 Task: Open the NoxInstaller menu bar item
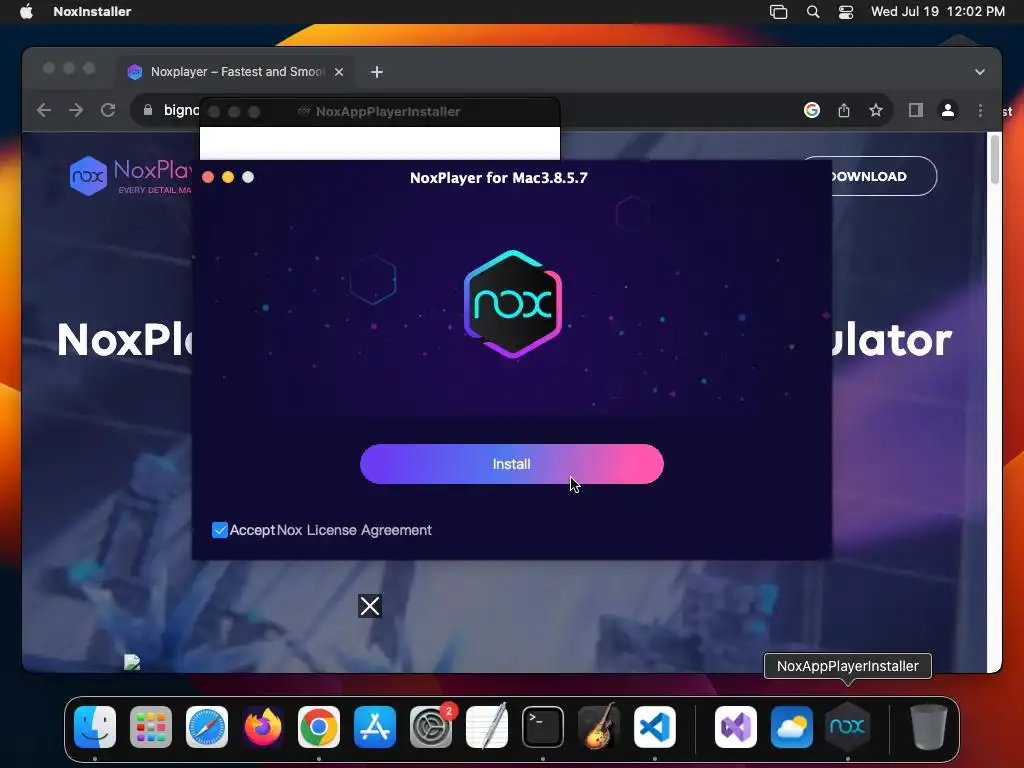[92, 11]
